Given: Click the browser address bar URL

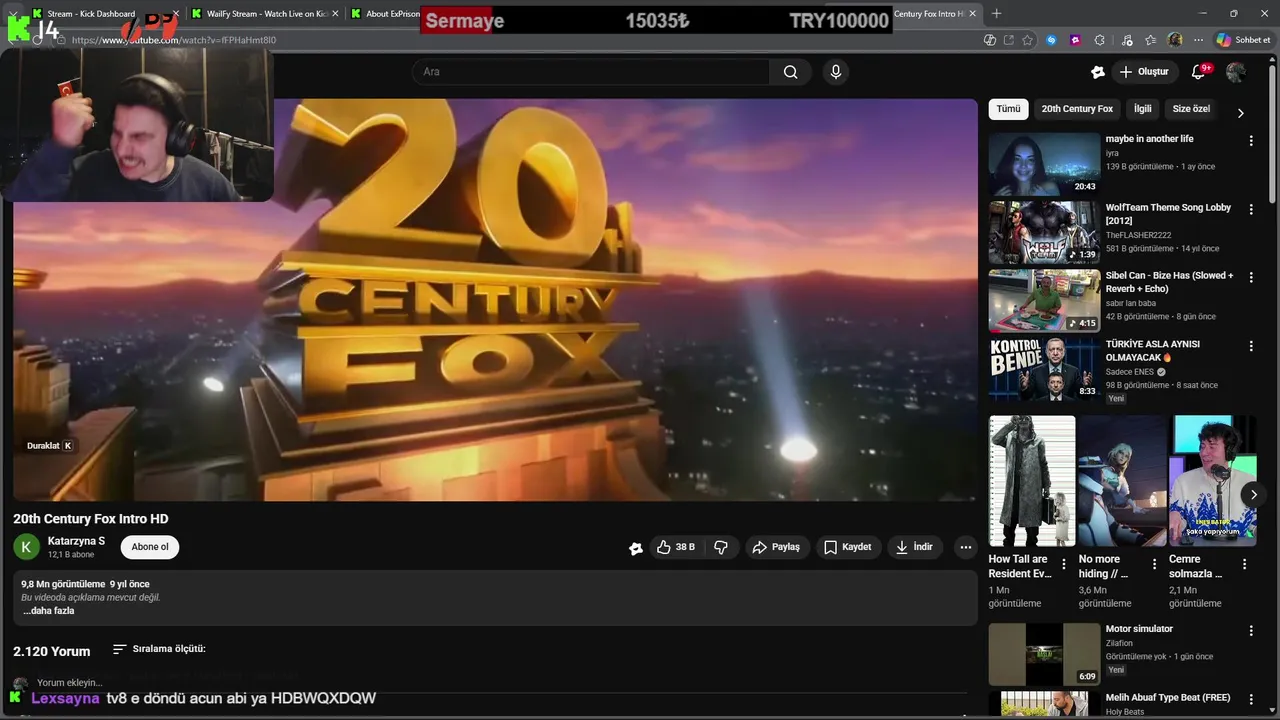Looking at the screenshot, I should click(174, 40).
